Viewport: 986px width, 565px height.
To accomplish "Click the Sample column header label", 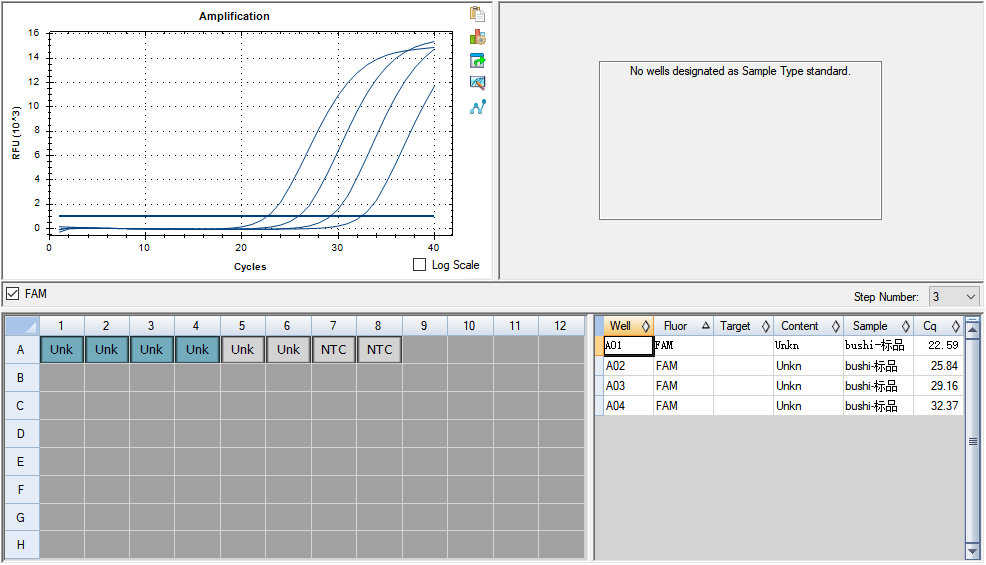I will pos(870,326).
